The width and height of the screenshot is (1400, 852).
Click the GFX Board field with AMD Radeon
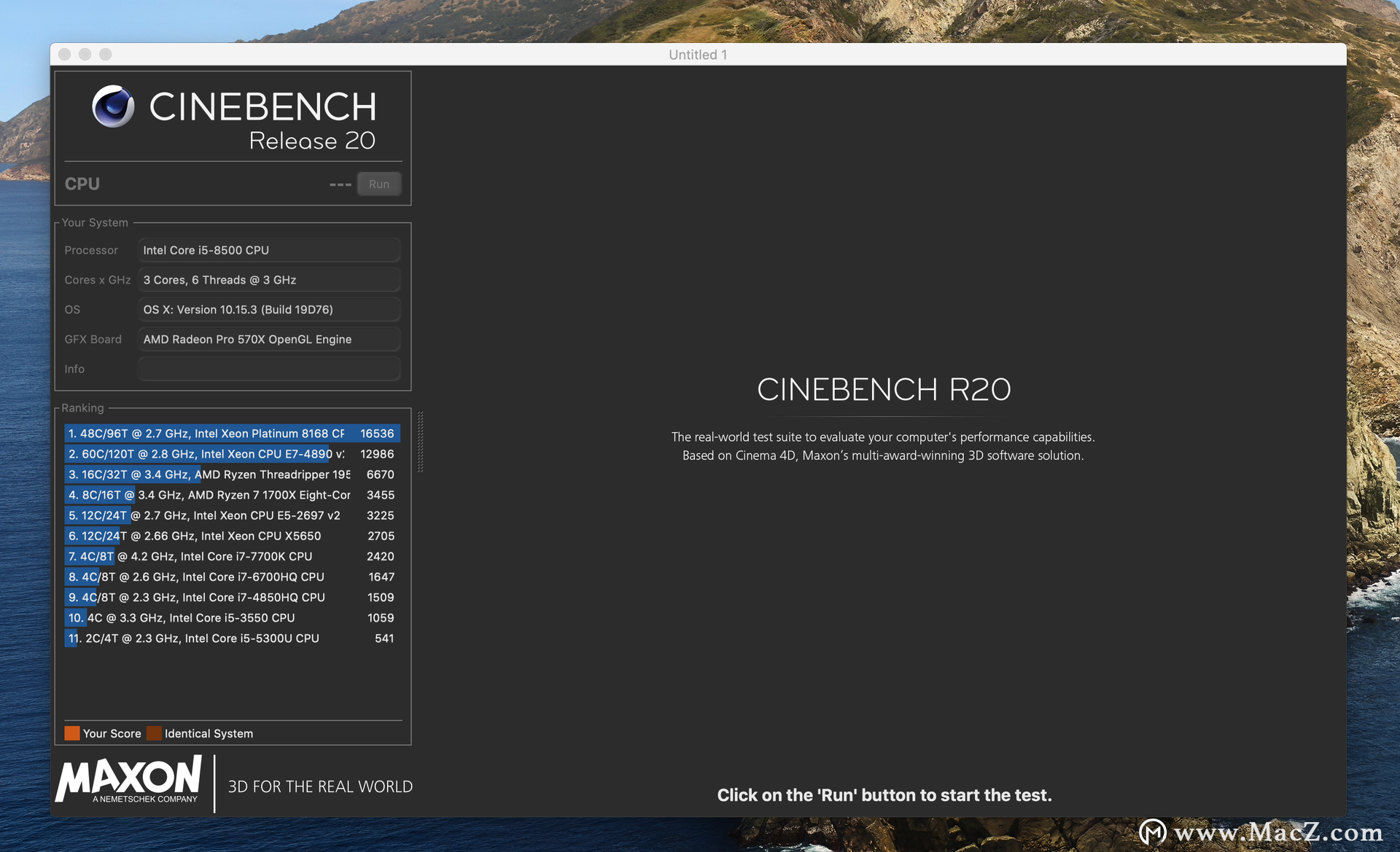click(x=269, y=340)
